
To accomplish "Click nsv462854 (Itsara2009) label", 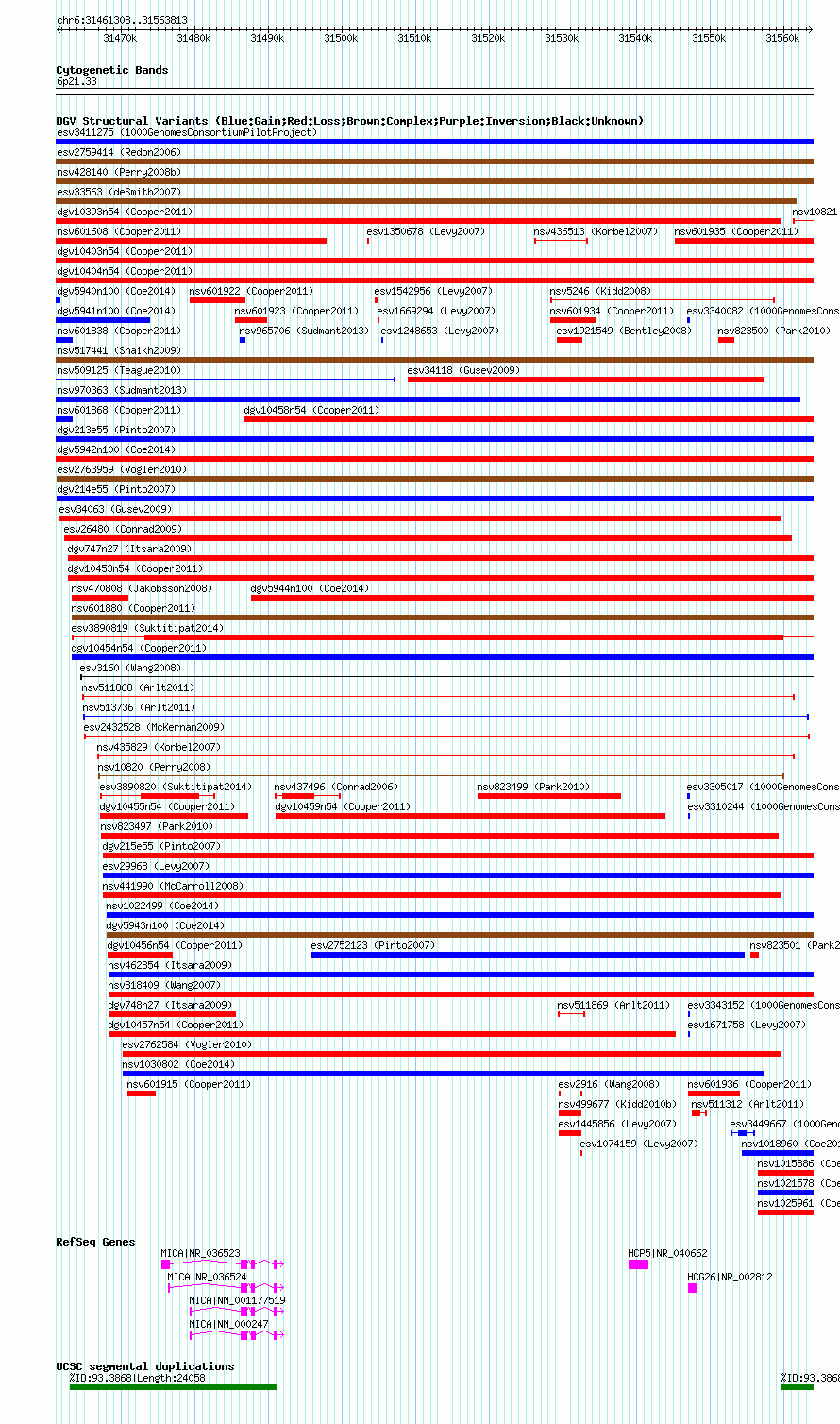I will [170, 965].
